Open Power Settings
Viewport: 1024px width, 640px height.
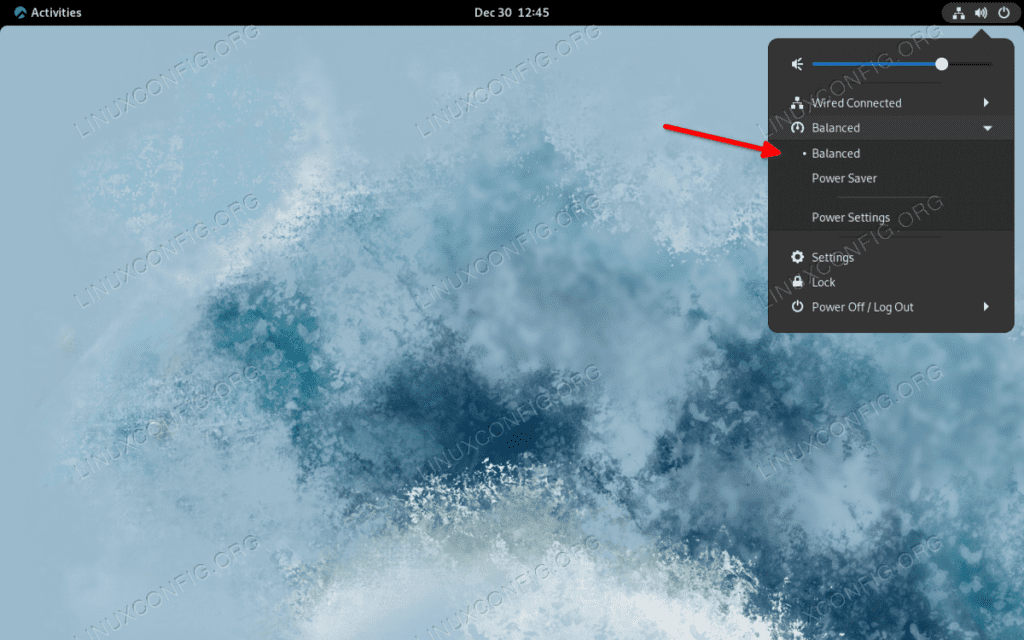tap(891, 217)
